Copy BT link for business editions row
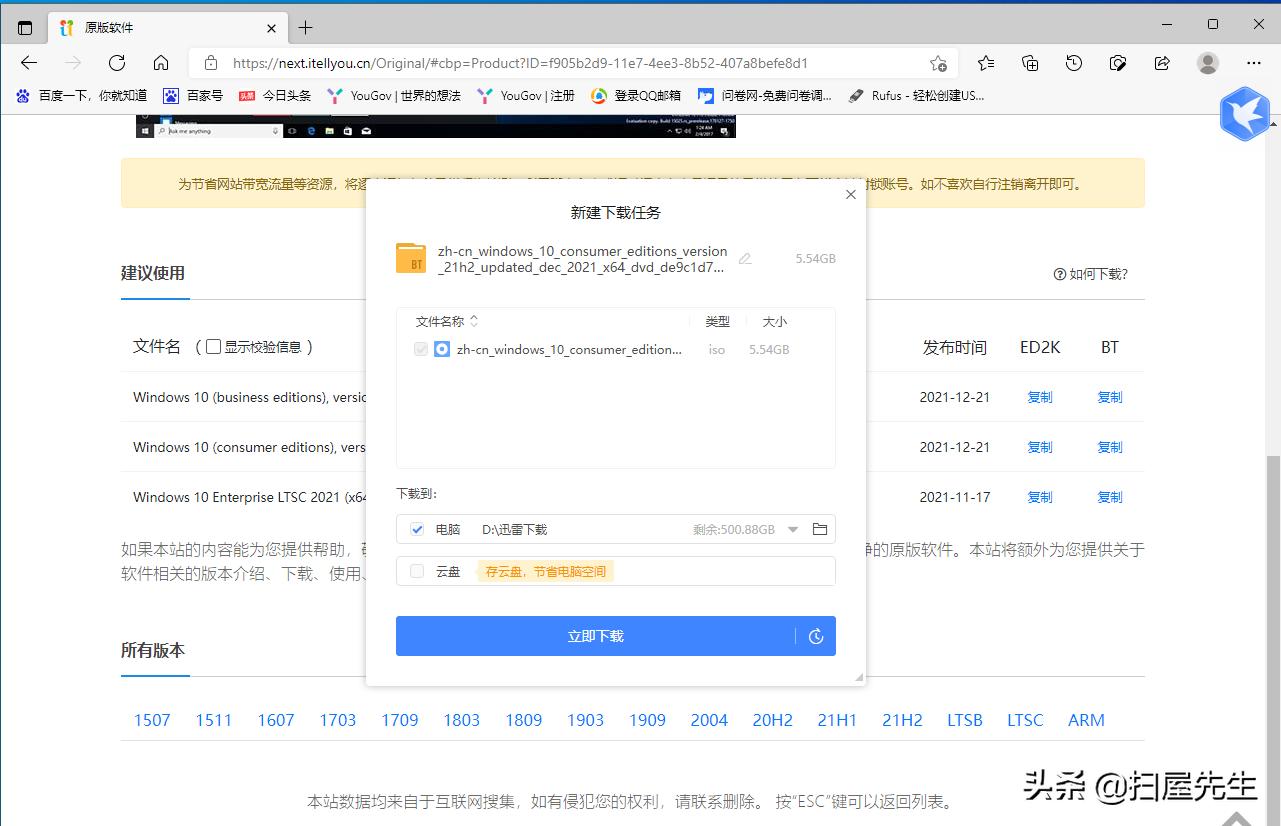This screenshot has height=826, width=1281. (1110, 397)
